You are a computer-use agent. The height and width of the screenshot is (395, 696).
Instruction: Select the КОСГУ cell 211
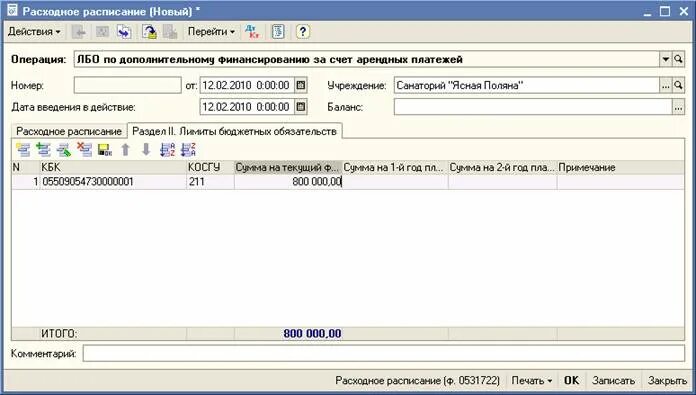210,182
